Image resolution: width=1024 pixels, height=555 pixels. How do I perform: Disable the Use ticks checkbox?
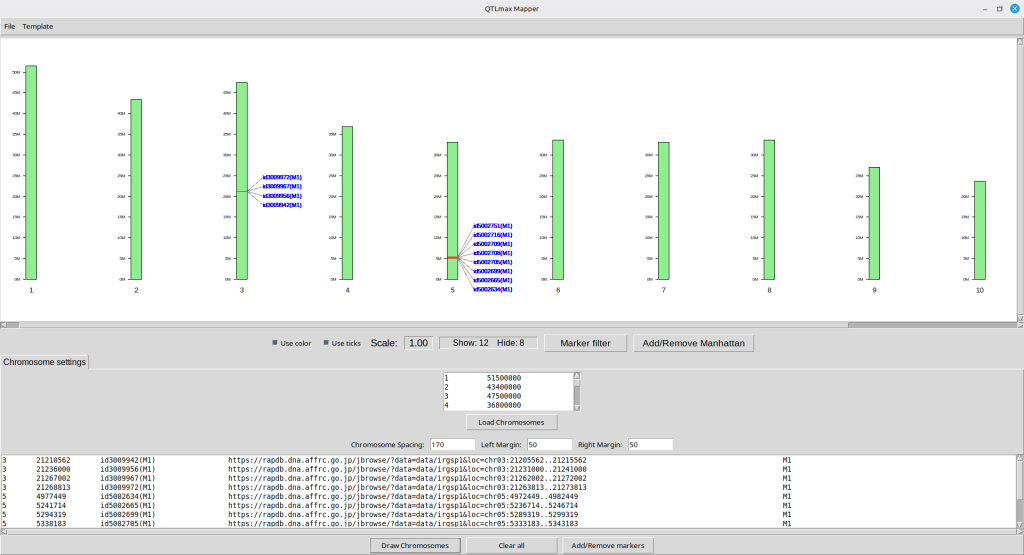coord(327,343)
